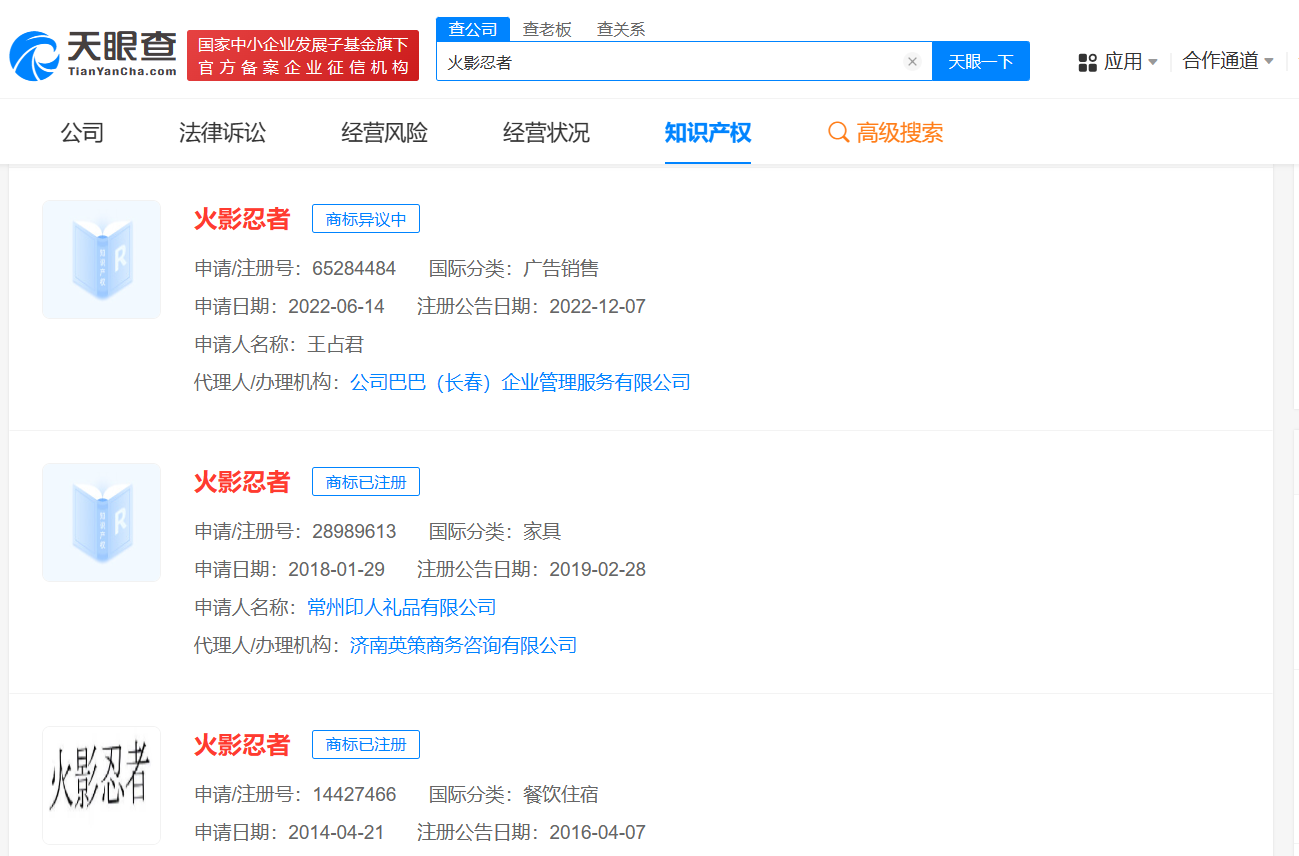The image size is (1299, 856).
Task: Click the 餐饮住宿 classification text
Action: (x=561, y=794)
